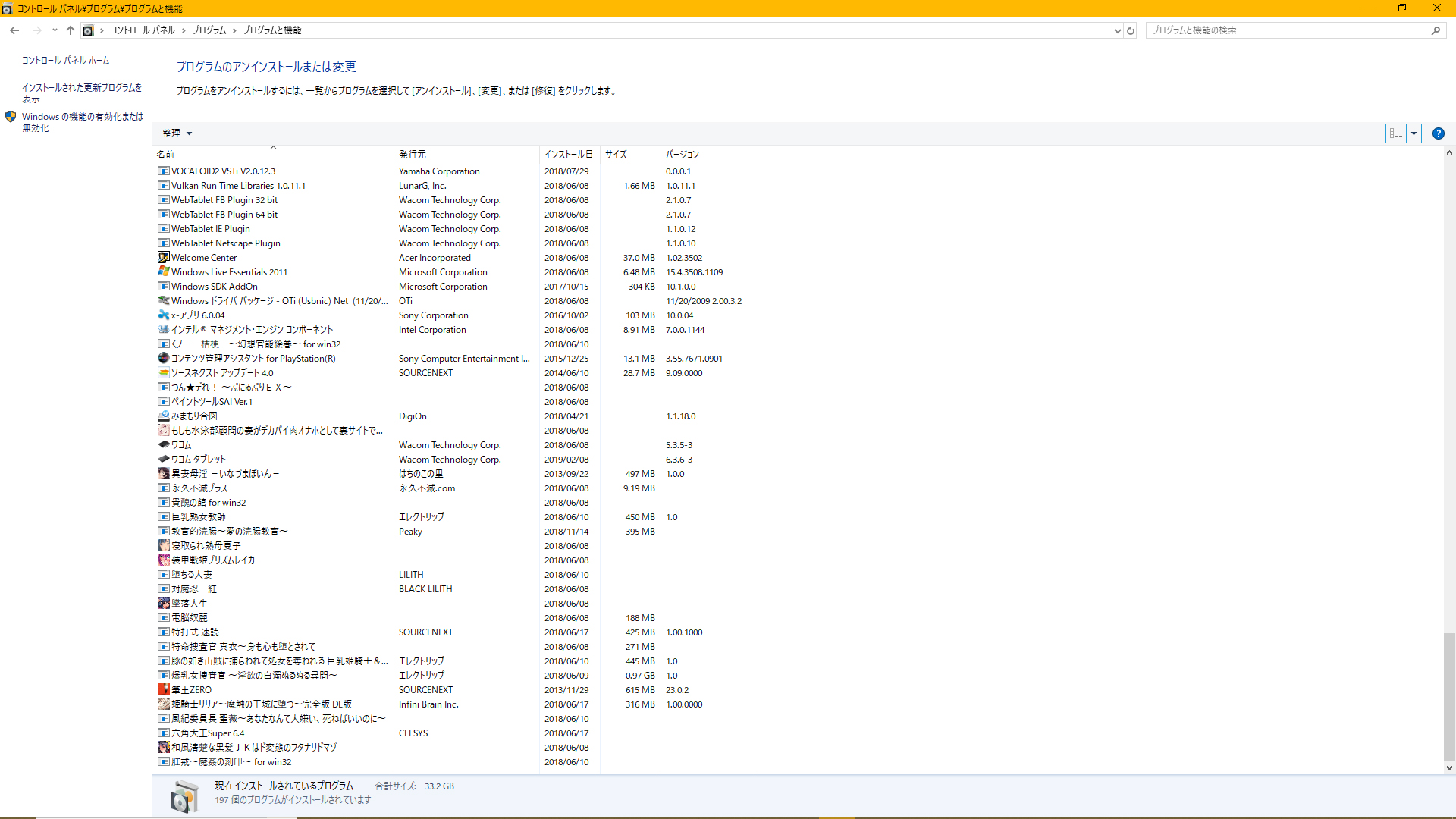Click the vertical scrollbar thumb
Screen dimensions: 1456x819
[x=1448, y=696]
